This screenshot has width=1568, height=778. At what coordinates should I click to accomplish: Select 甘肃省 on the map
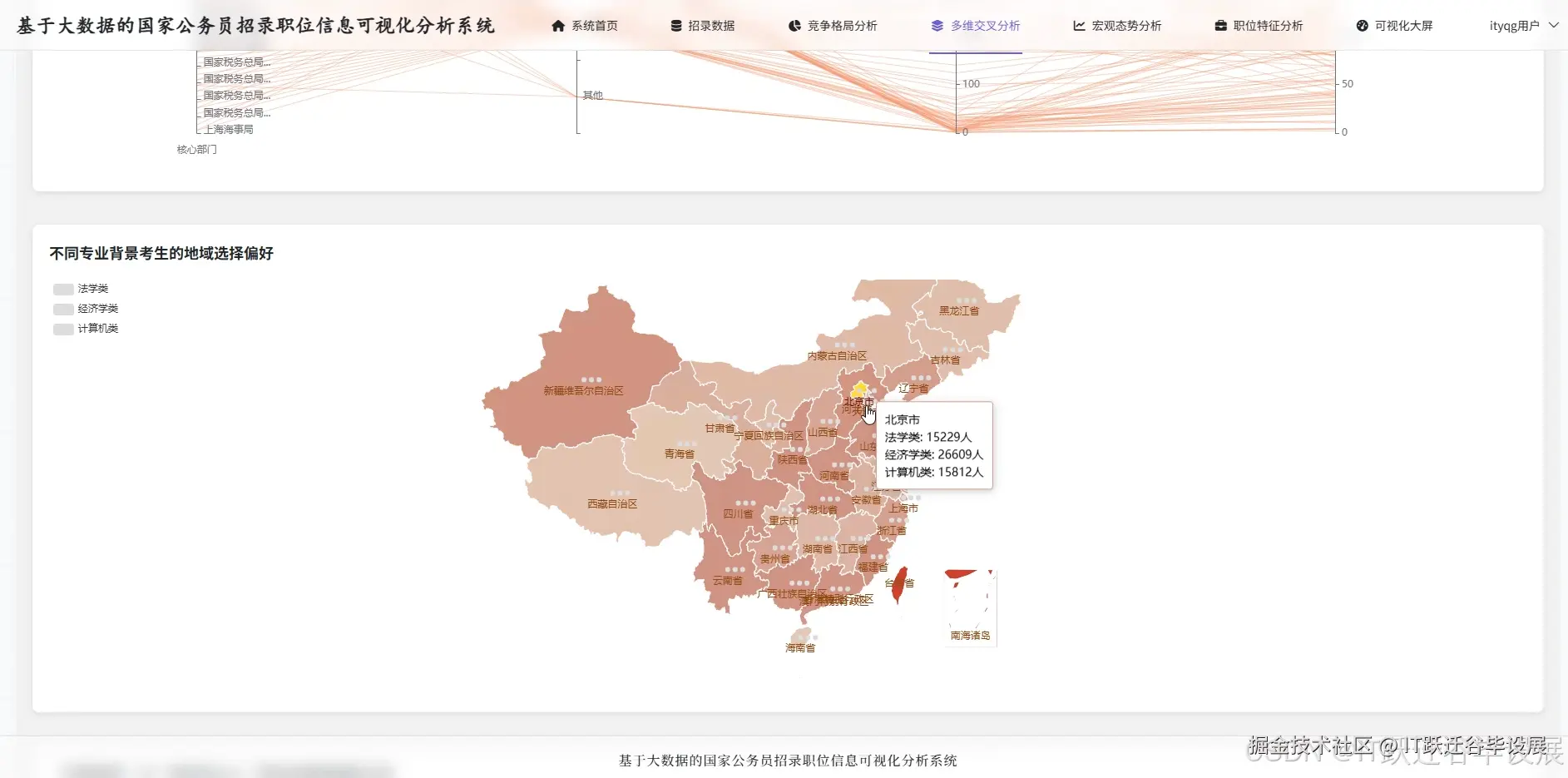click(x=720, y=429)
